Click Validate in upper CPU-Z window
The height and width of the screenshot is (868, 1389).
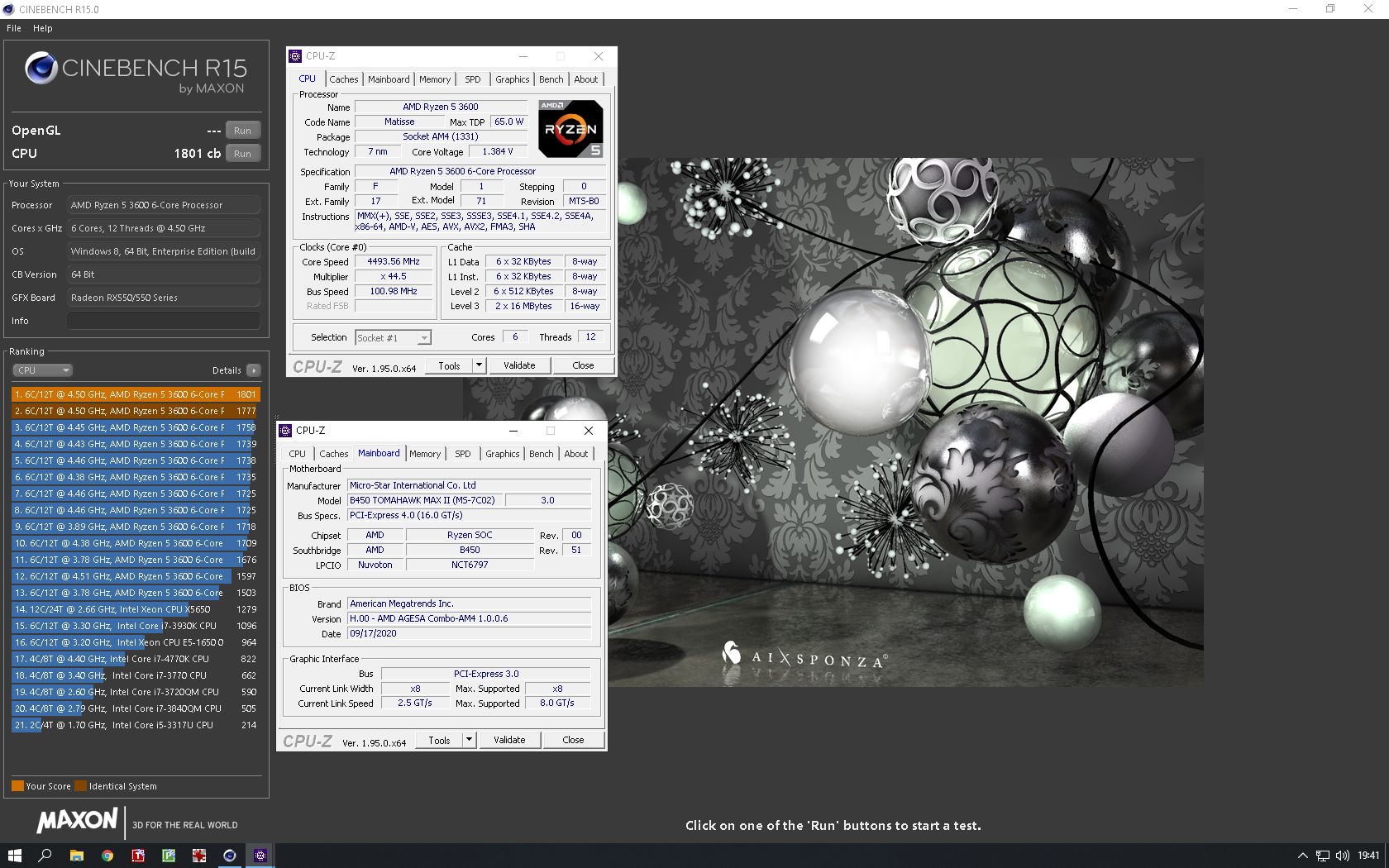(519, 365)
